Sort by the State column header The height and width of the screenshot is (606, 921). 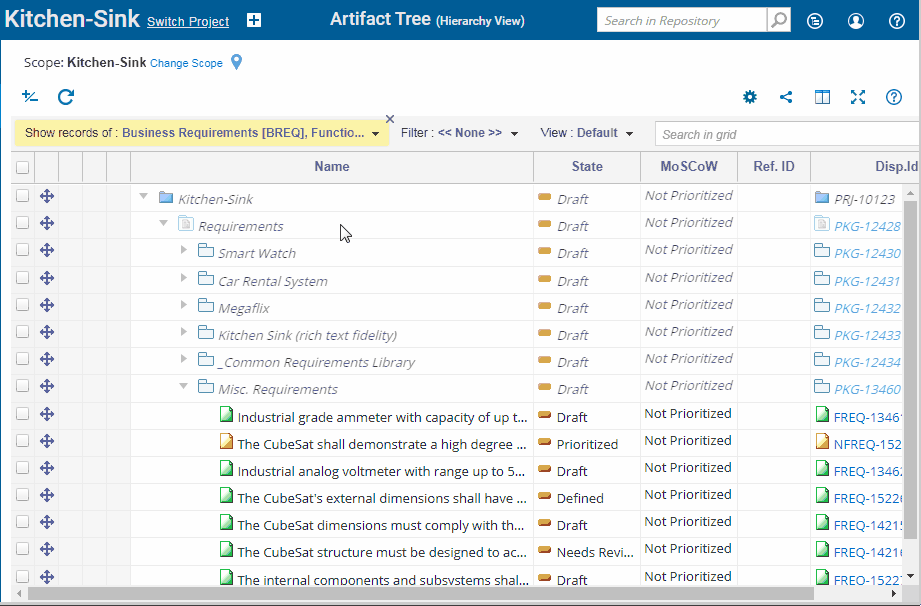tap(587, 167)
